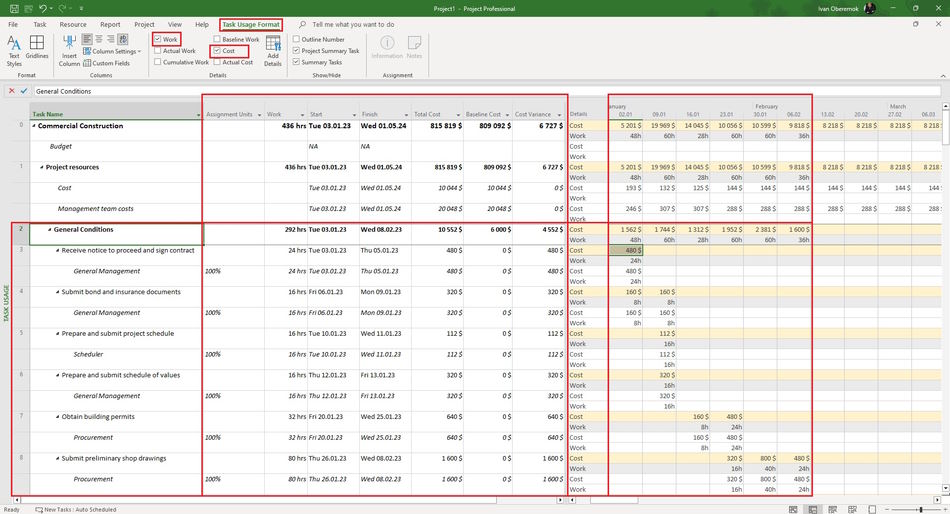This screenshot has width=950, height=514.
Task: Collapse the Project resources summary task
Action: point(42,167)
